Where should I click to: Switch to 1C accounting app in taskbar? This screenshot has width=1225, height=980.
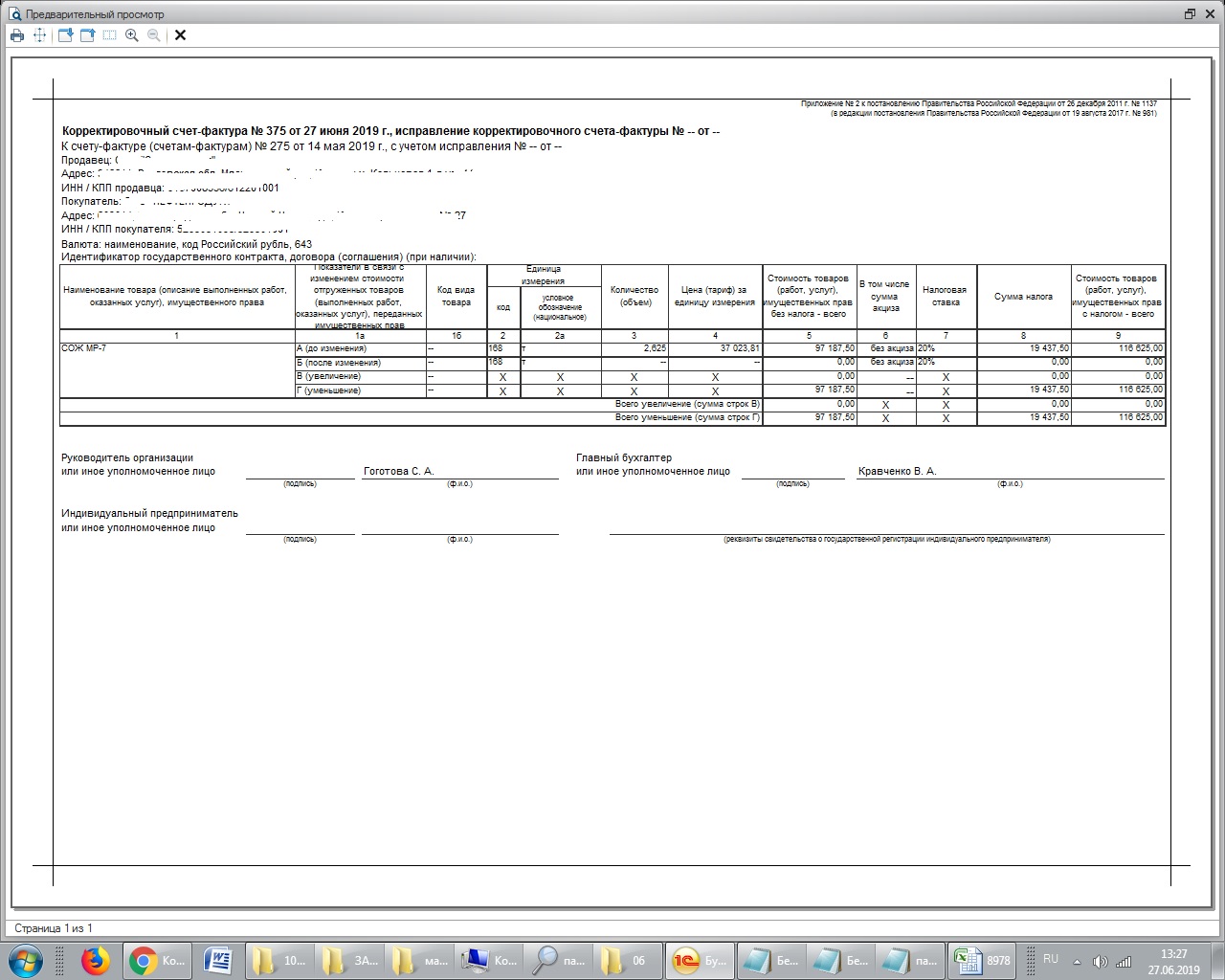click(x=701, y=960)
